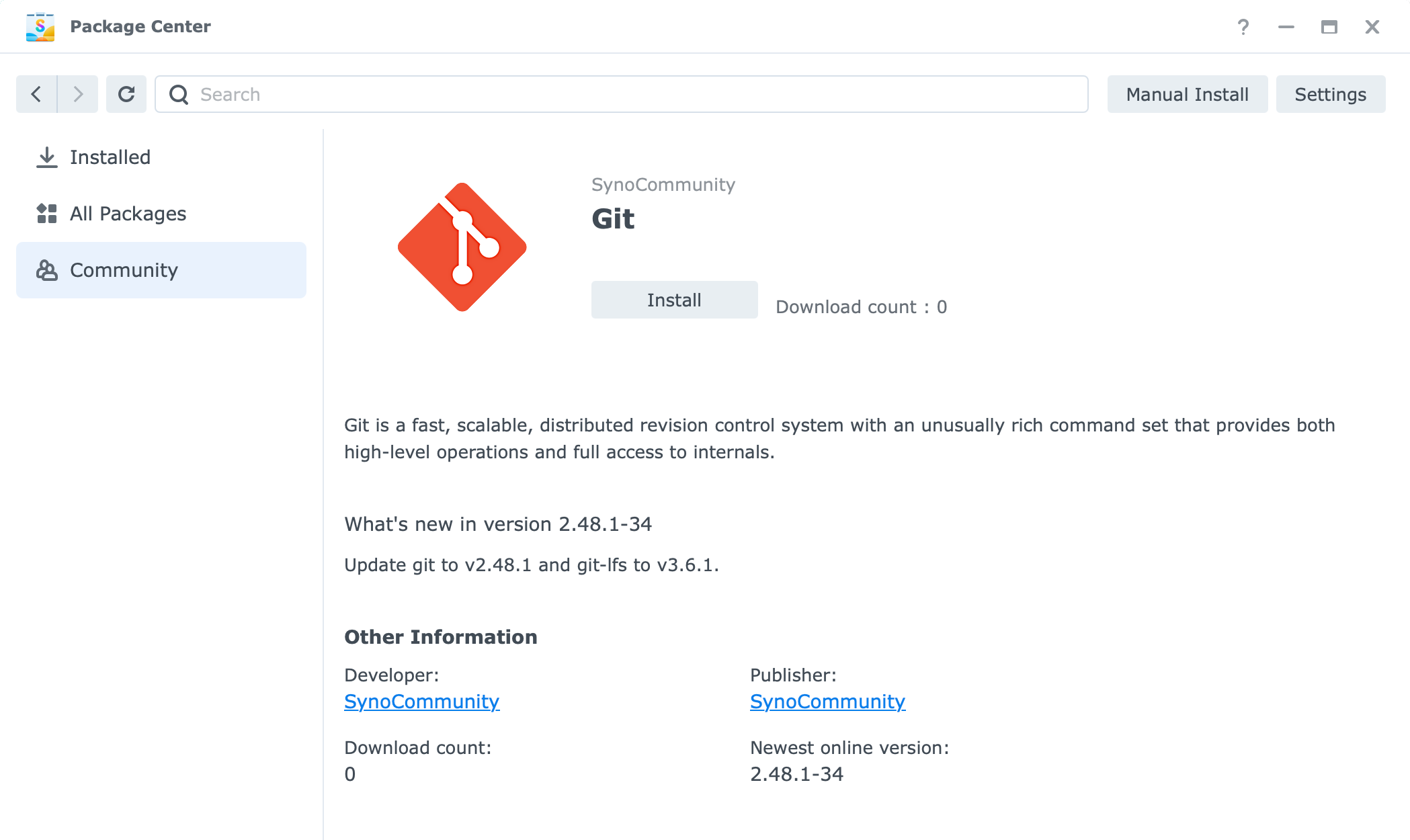The image size is (1410, 840).
Task: Click the refresh button icon
Action: (x=126, y=94)
